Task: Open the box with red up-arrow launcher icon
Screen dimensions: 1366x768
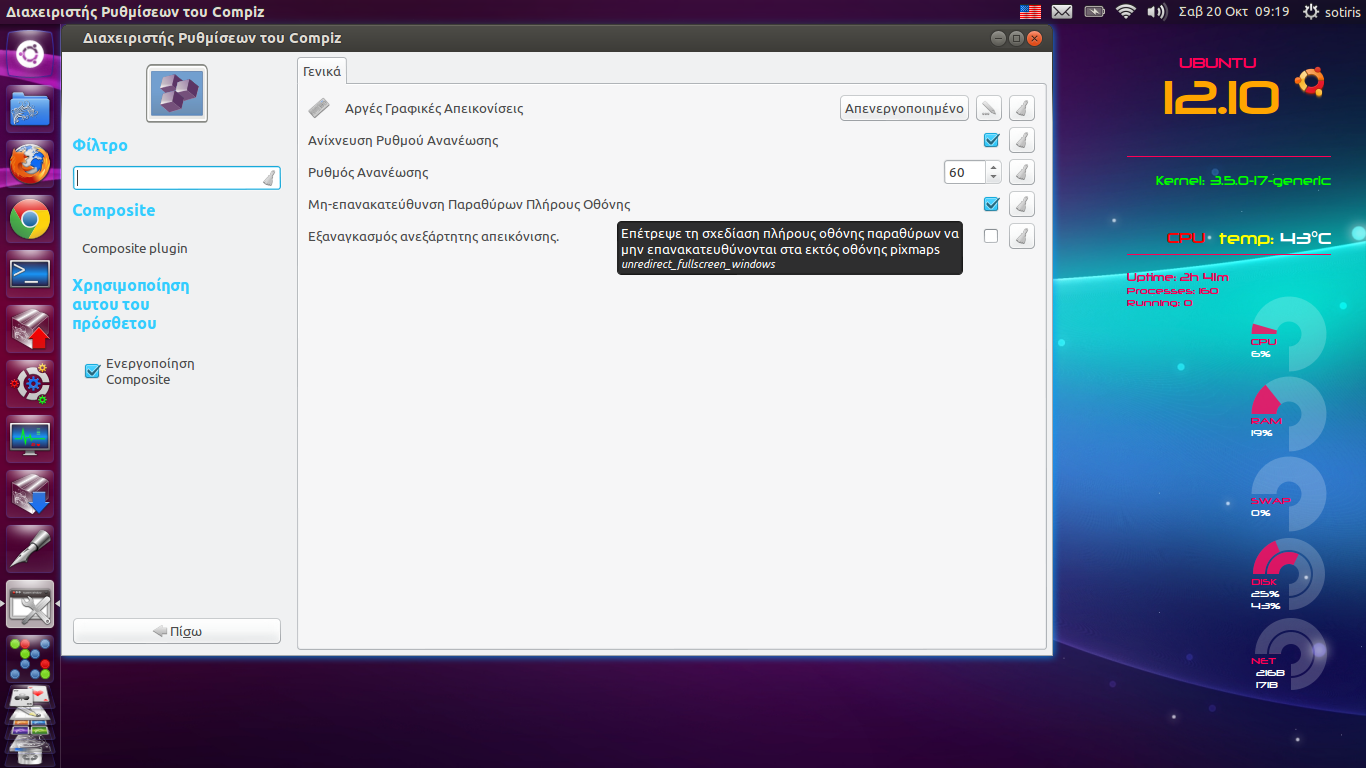Action: (x=30, y=327)
